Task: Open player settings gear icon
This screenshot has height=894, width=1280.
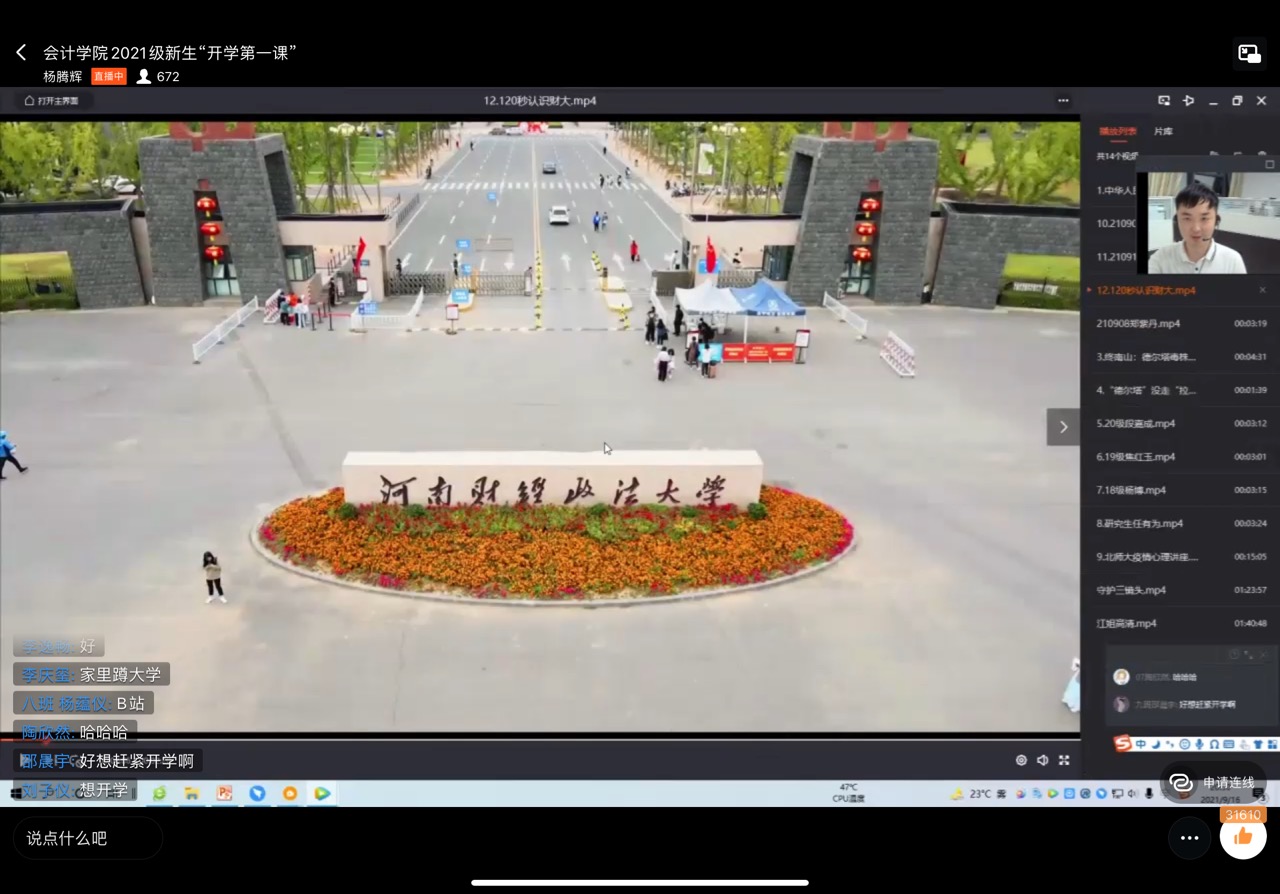Action: click(1021, 760)
